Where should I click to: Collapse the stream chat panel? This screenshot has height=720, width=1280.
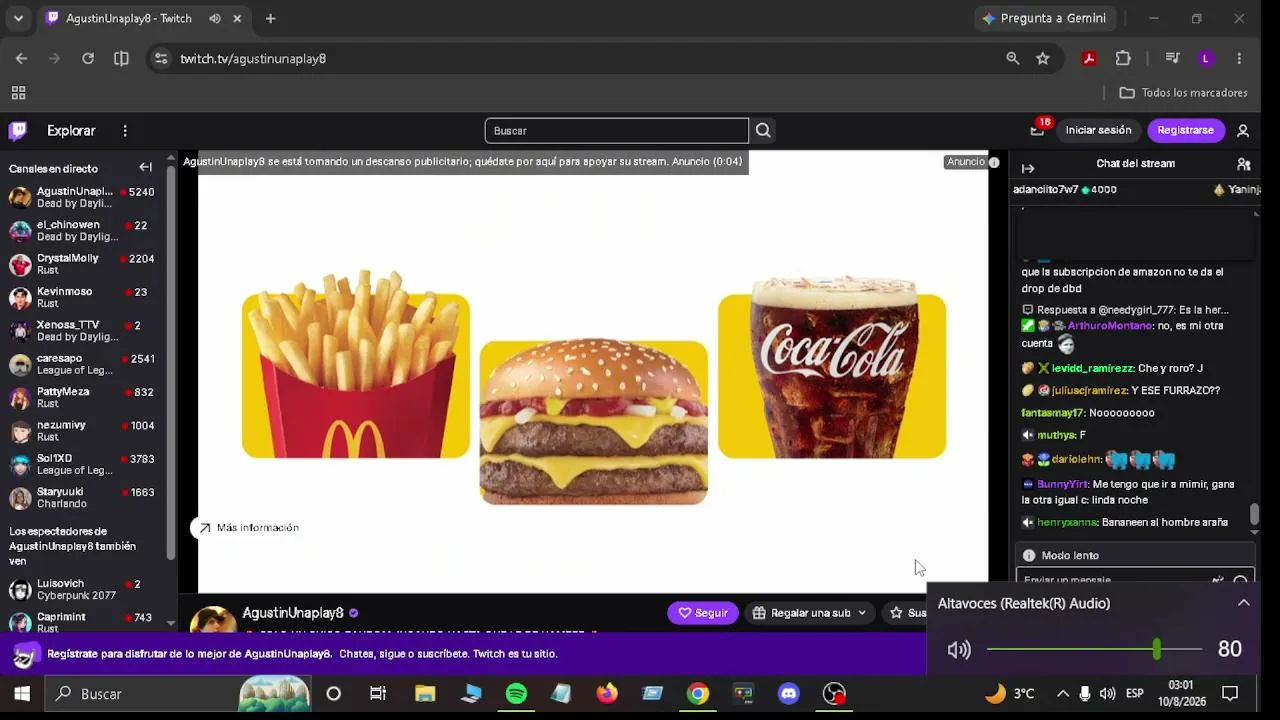[1028, 167]
